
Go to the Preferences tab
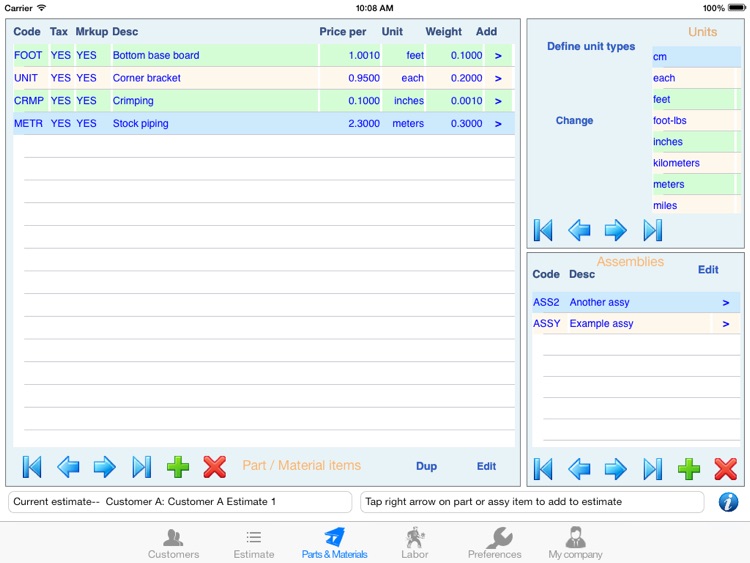pyautogui.click(x=495, y=544)
